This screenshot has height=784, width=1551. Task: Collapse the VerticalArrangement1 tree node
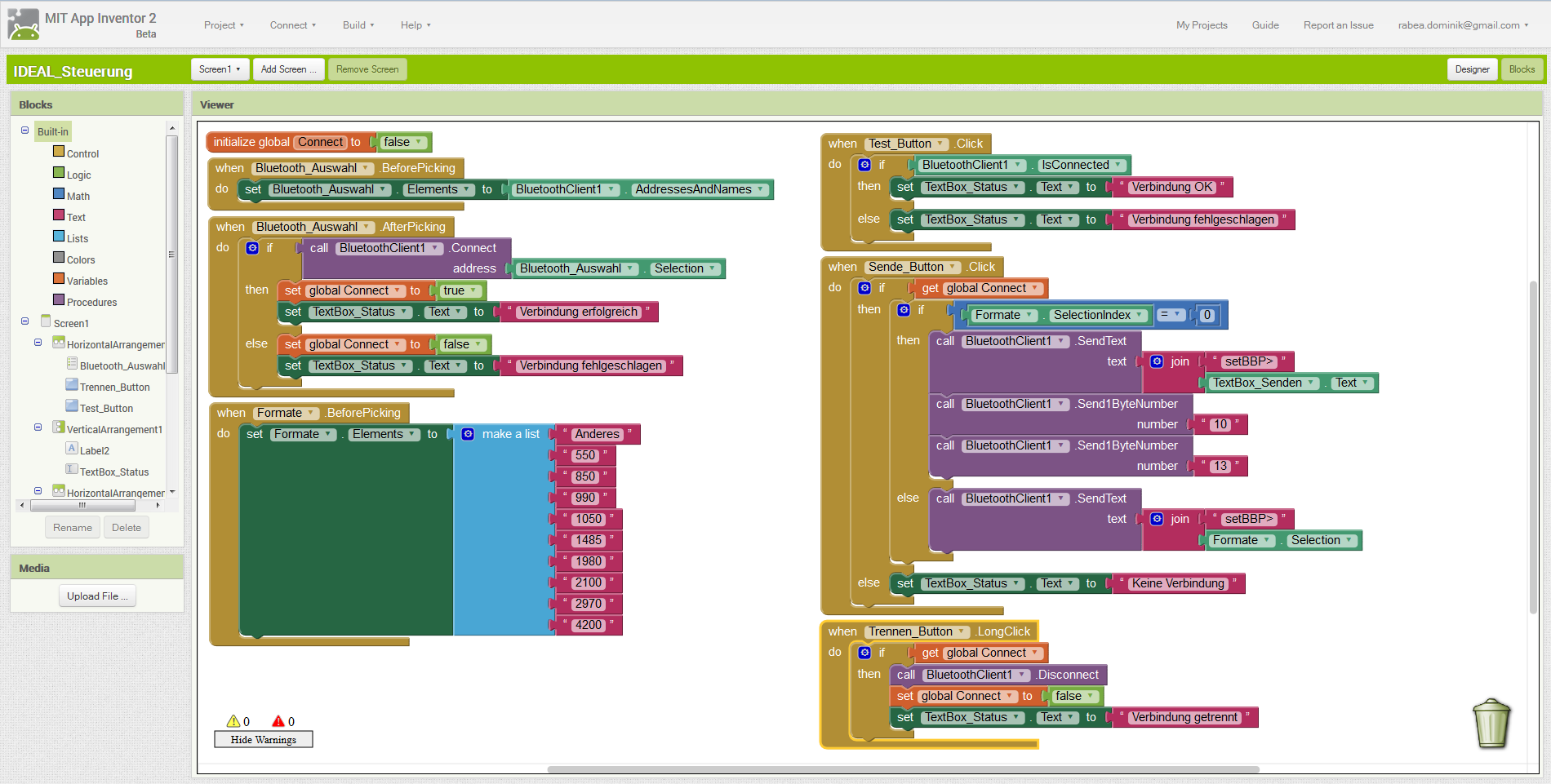(x=38, y=427)
